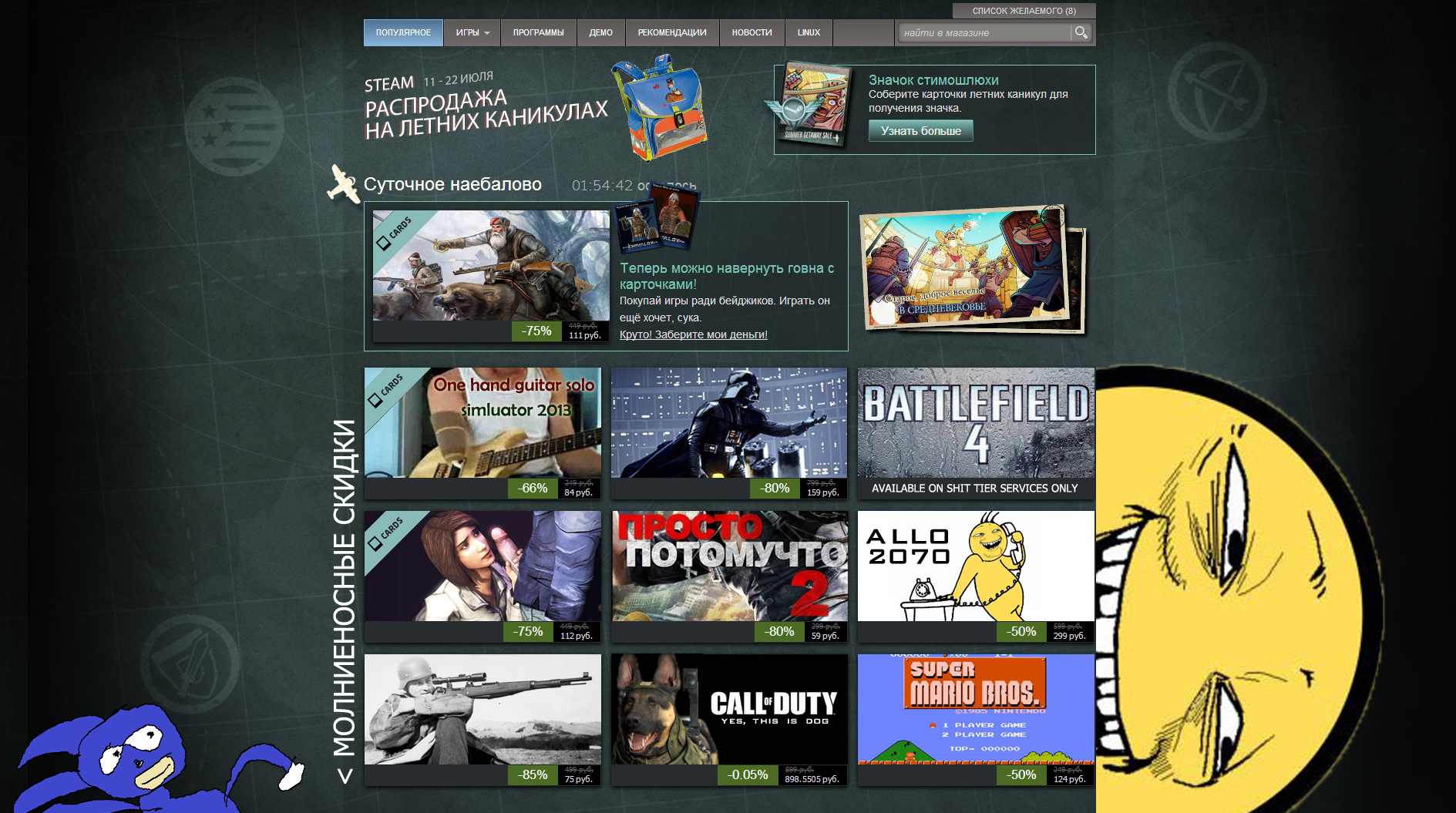Viewport: 1456px width, 813px height.
Task: Click the 59 руб. price on ПРОСТО ПОТОМУЧТО 2
Action: coord(826,636)
